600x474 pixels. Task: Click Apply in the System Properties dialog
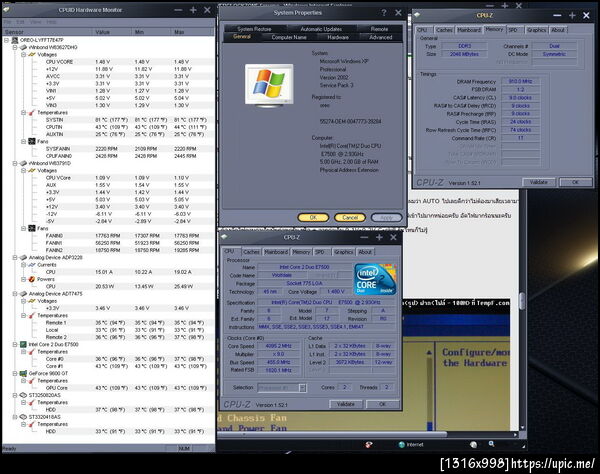click(x=386, y=217)
